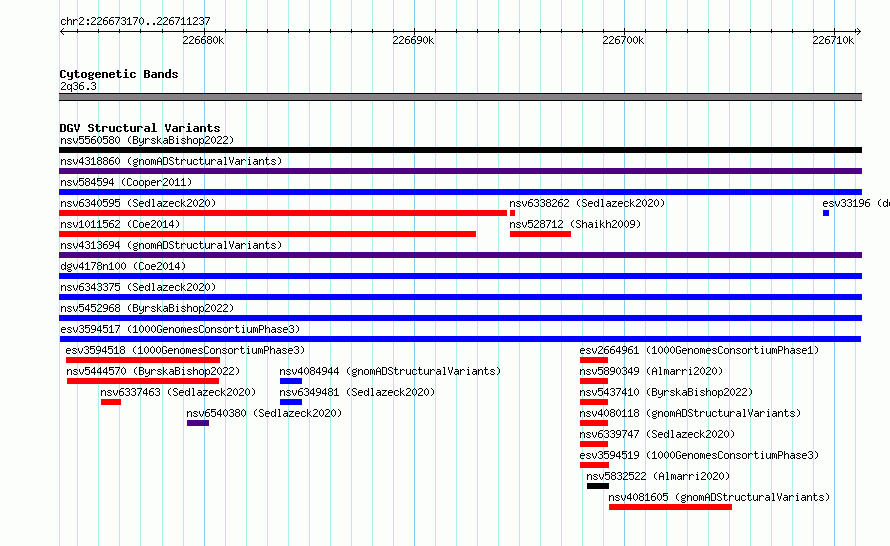
Task: Open variant nsv6343375 (Sedlazeck2020)
Action: coord(138,287)
